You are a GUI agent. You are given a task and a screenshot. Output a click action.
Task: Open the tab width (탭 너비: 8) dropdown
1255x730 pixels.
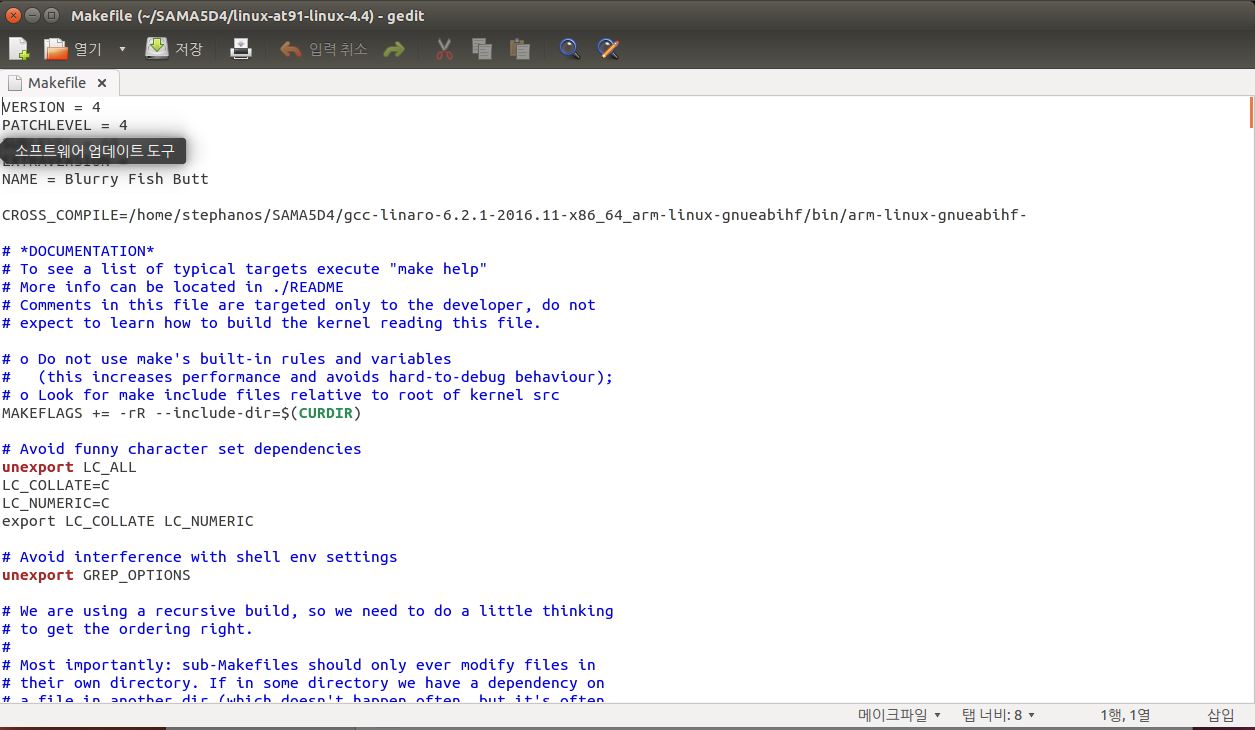pyautogui.click(x=997, y=714)
